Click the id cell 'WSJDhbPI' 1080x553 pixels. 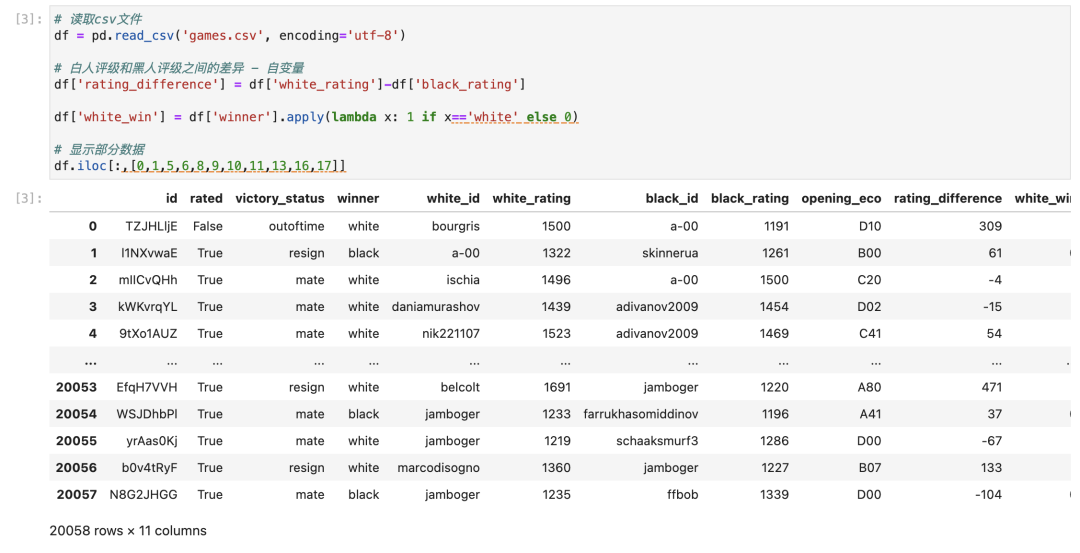click(147, 414)
